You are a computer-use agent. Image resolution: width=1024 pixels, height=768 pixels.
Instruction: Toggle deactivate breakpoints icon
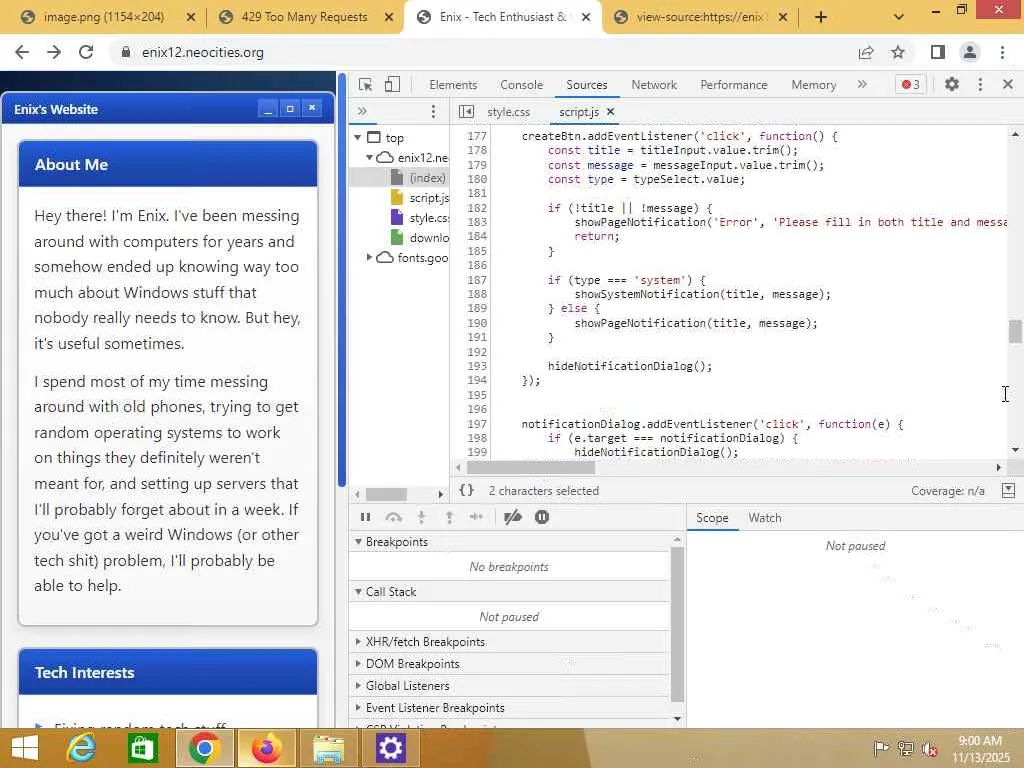click(x=513, y=517)
